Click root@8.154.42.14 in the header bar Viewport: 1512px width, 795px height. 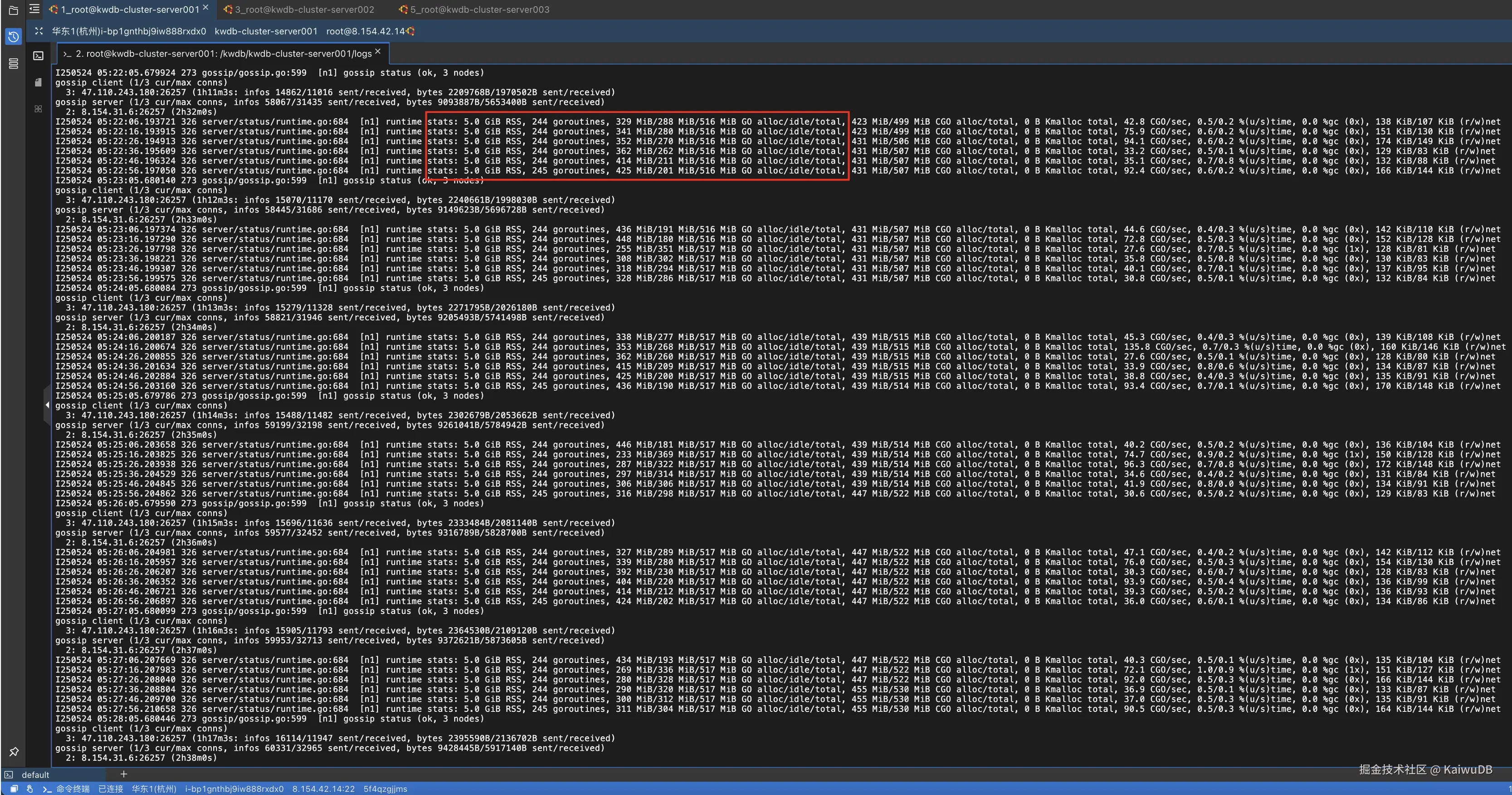click(365, 31)
